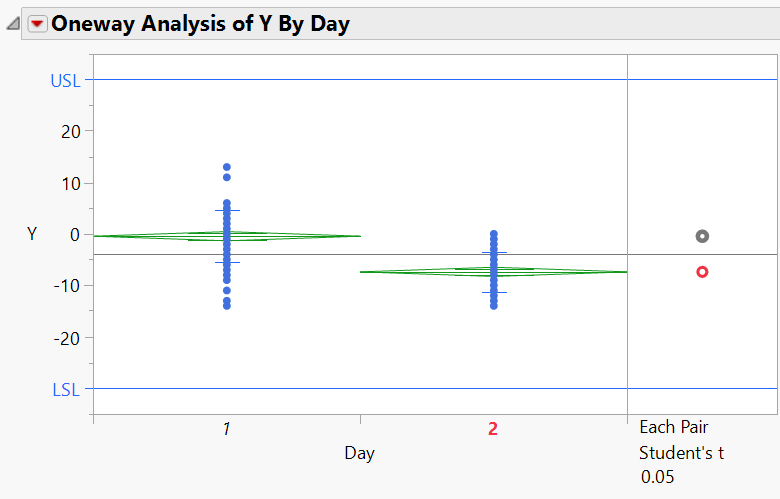This screenshot has height=499, width=780.
Task: Select Day level 1 on the x-axis
Action: pyautogui.click(x=227, y=429)
